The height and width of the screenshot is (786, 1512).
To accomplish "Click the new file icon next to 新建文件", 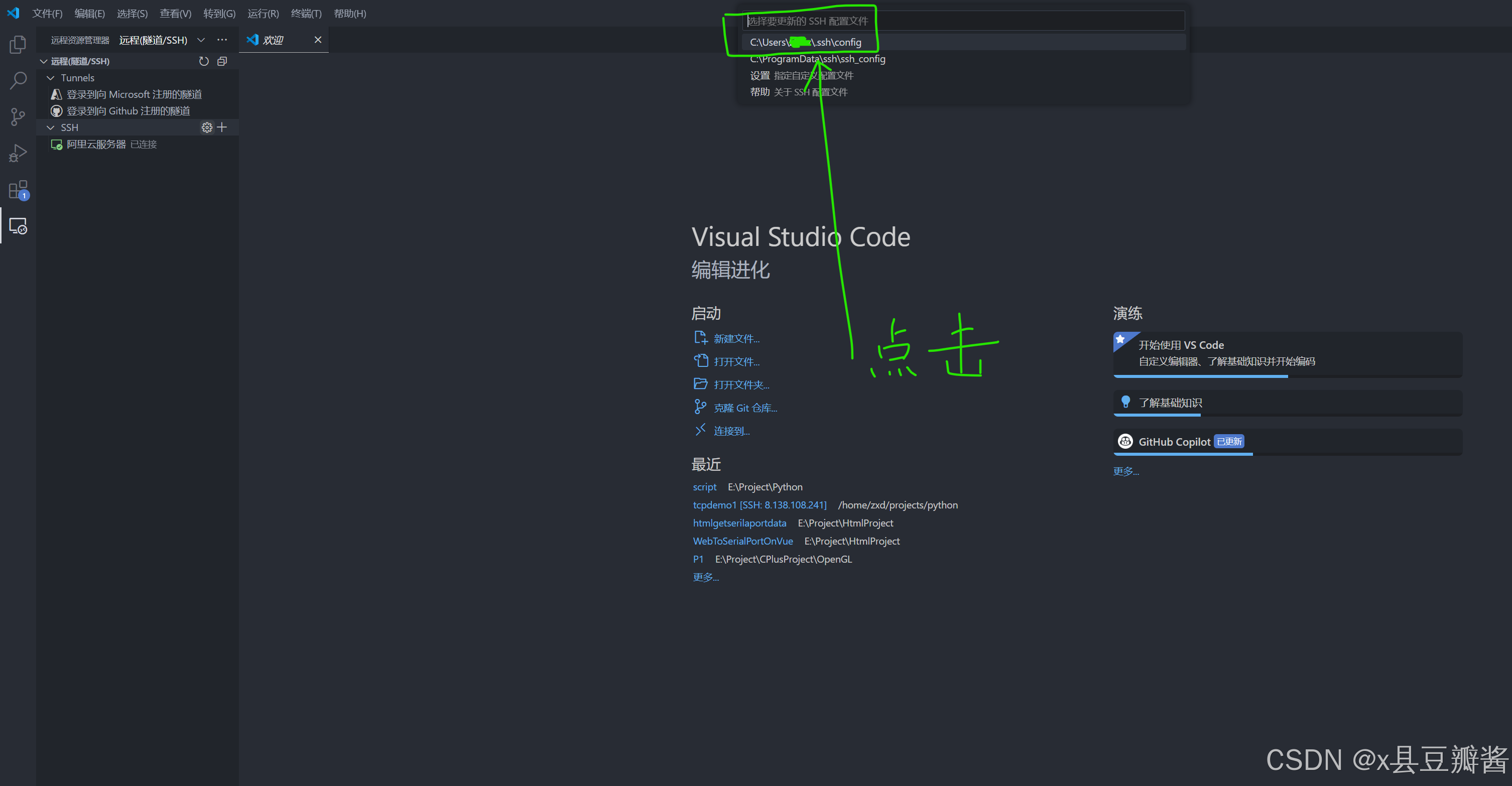I will [x=701, y=338].
